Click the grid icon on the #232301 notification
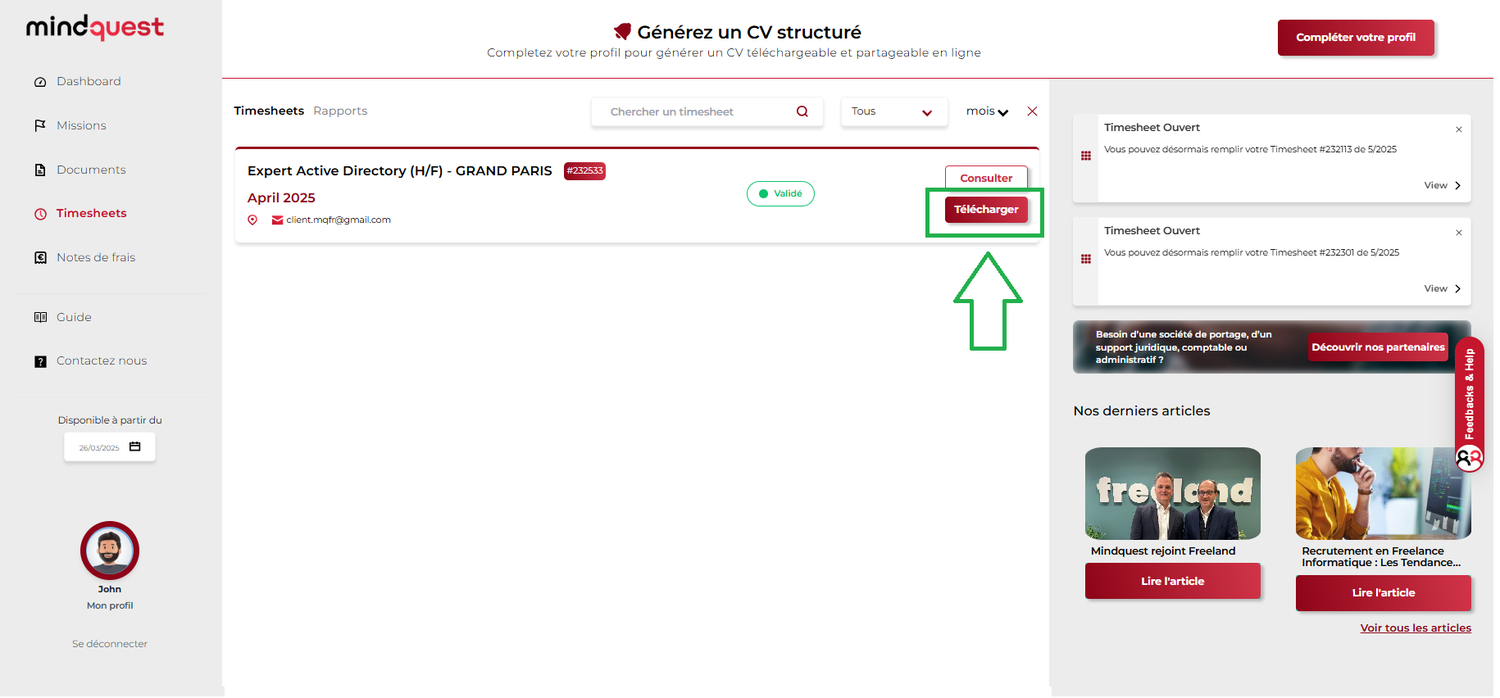Viewport: 1500px width, 698px height. point(1086,259)
